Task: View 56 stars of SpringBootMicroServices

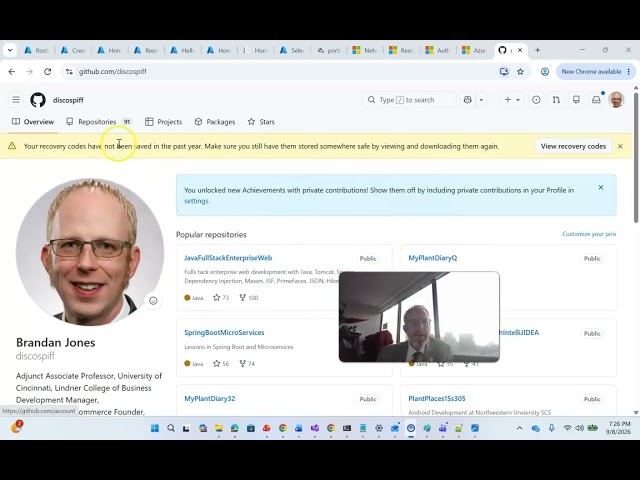Action: click(x=221, y=363)
